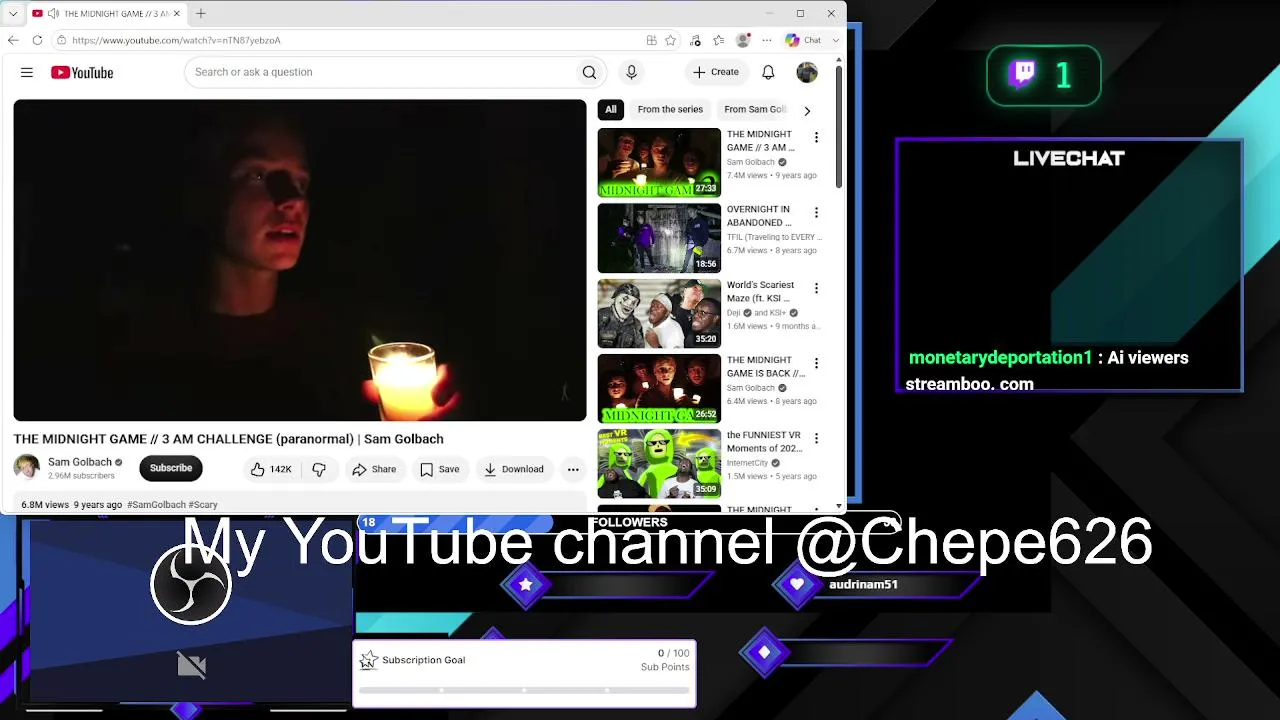The image size is (1280, 720).
Task: Select the From Sam Golbach chip
Action: (x=755, y=109)
